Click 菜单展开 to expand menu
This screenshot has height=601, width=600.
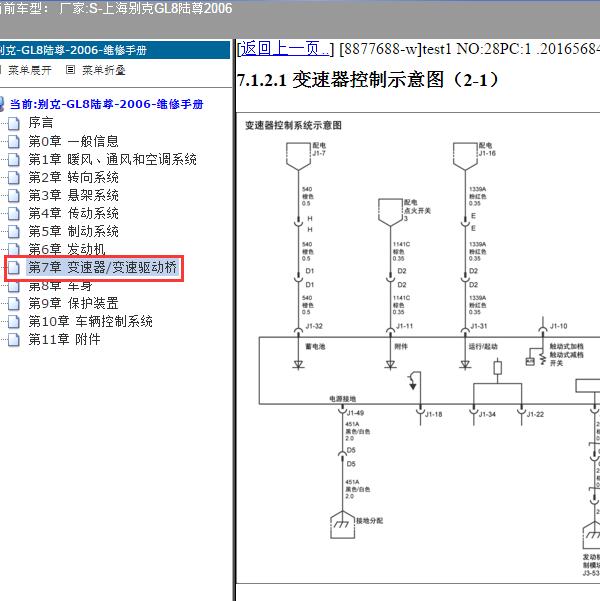[x=30, y=70]
